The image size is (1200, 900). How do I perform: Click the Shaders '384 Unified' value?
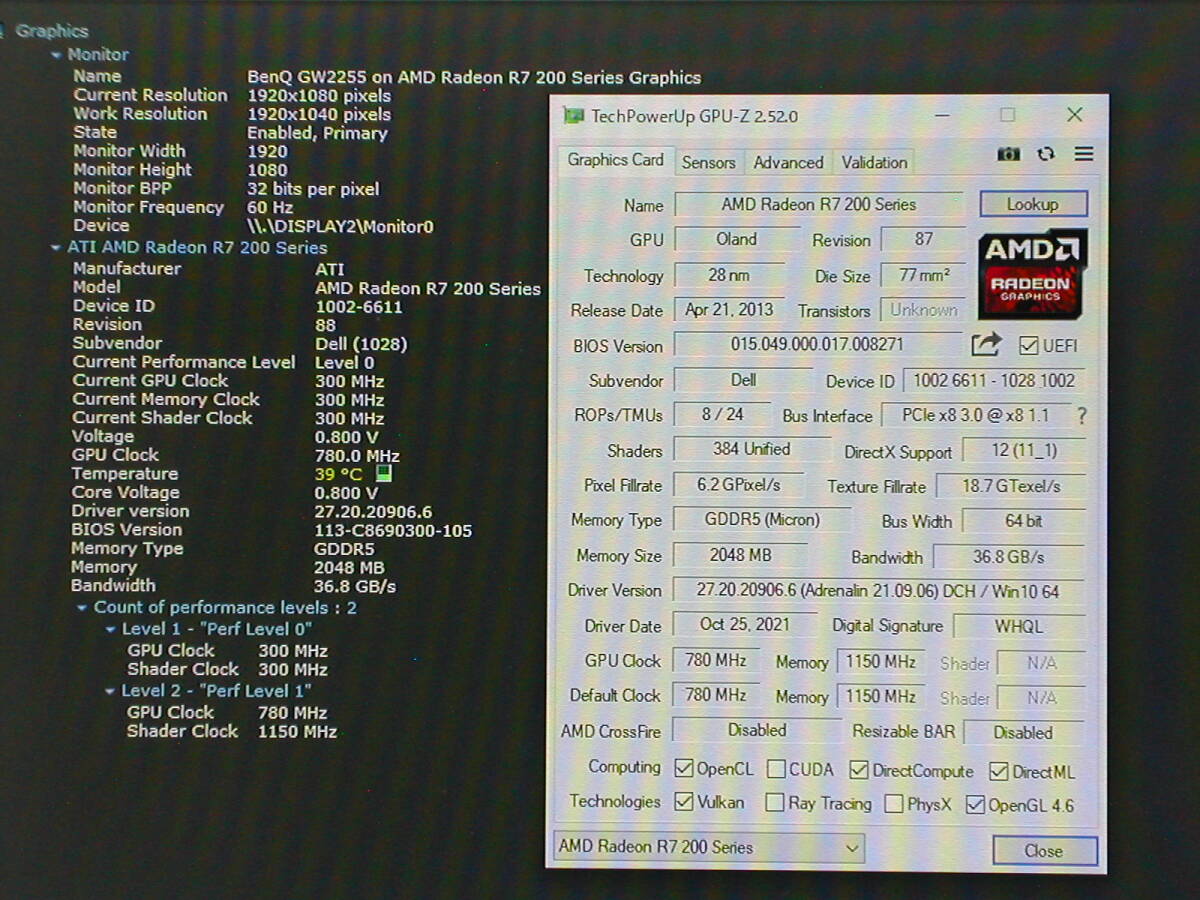click(x=751, y=450)
